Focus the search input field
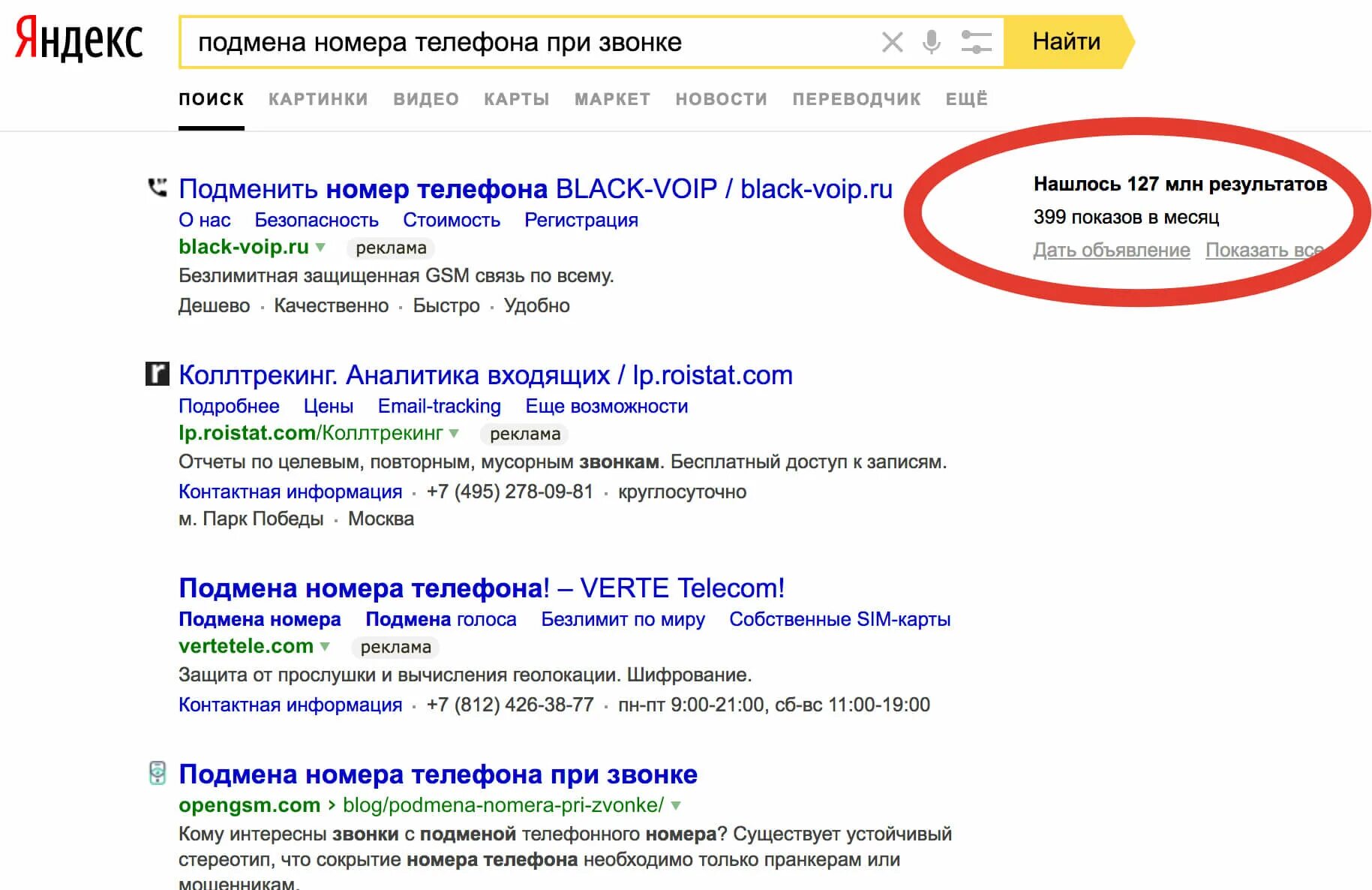The image size is (1372, 890). tap(525, 42)
